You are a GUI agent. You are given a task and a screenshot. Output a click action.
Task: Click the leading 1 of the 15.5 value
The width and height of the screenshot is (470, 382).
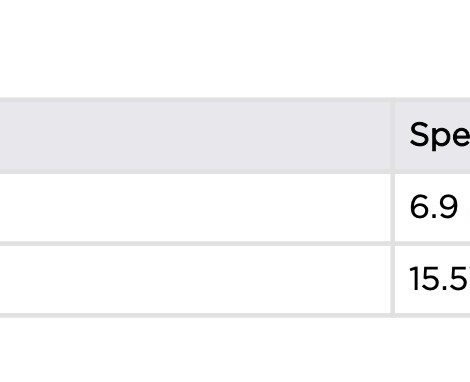coord(414,279)
